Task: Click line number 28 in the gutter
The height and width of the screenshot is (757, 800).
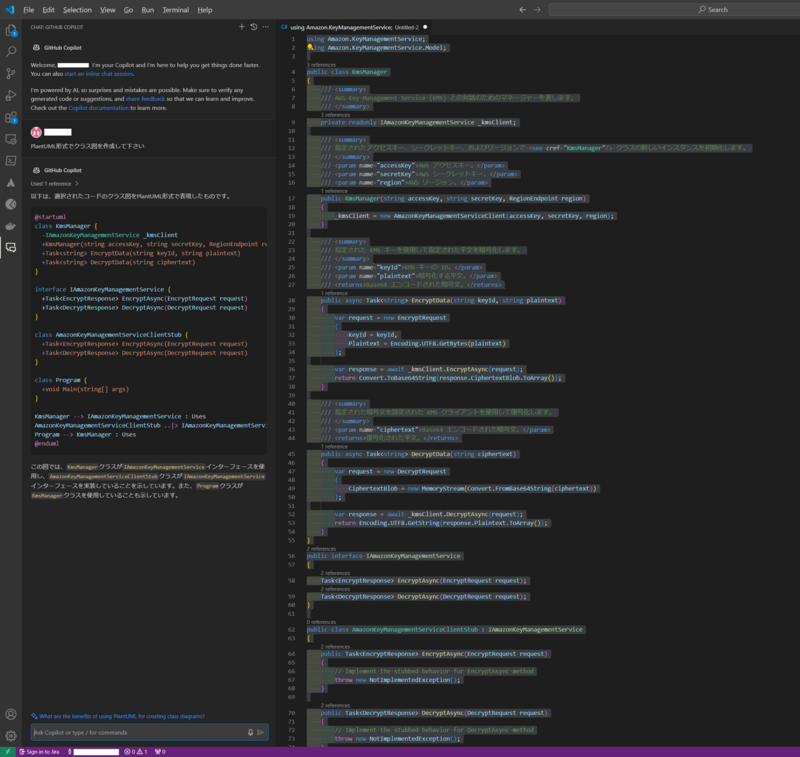Action: click(291, 300)
